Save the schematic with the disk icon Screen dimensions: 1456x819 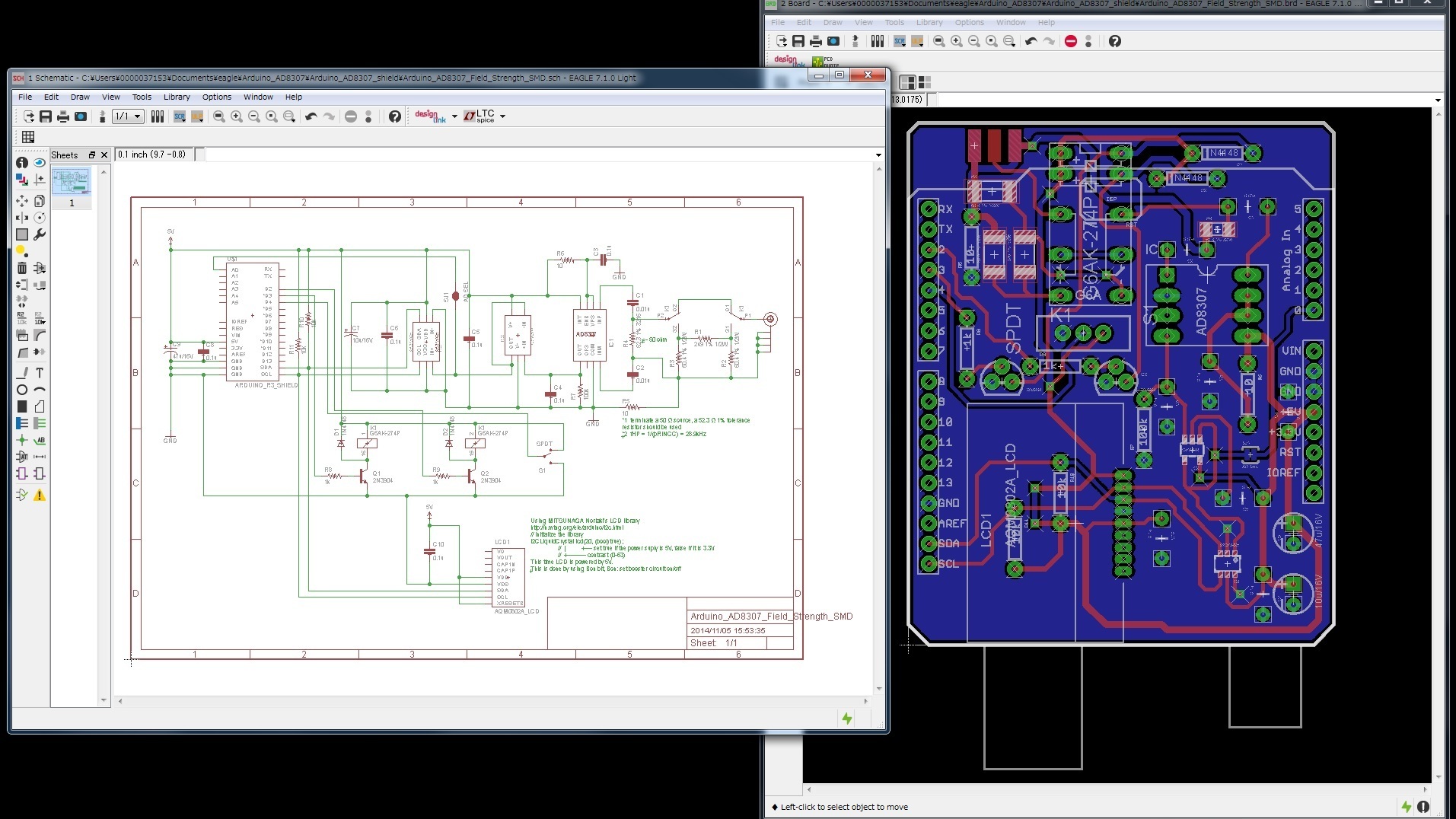tap(46, 116)
